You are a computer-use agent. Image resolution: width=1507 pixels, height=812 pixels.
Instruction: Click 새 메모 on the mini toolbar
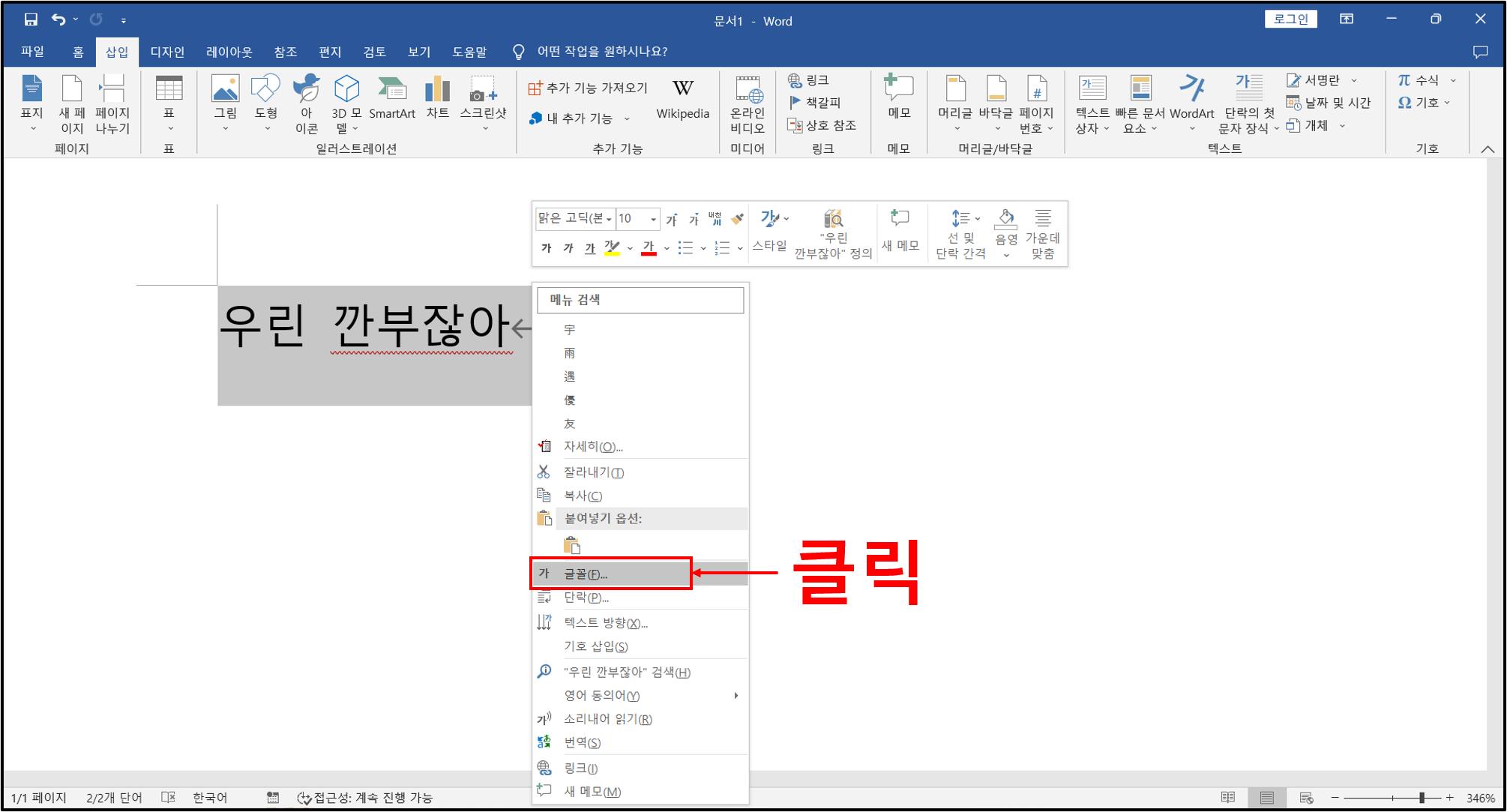(900, 230)
